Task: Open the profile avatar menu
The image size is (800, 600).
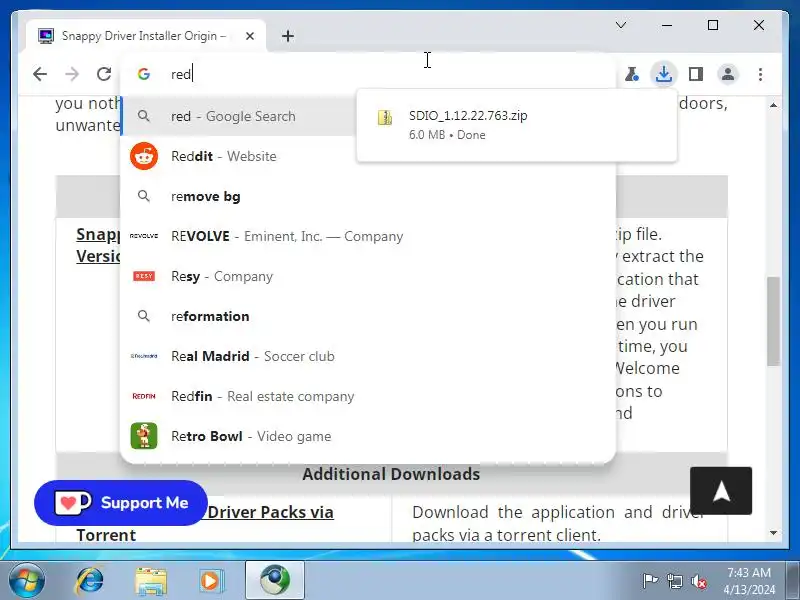Action: tap(728, 74)
